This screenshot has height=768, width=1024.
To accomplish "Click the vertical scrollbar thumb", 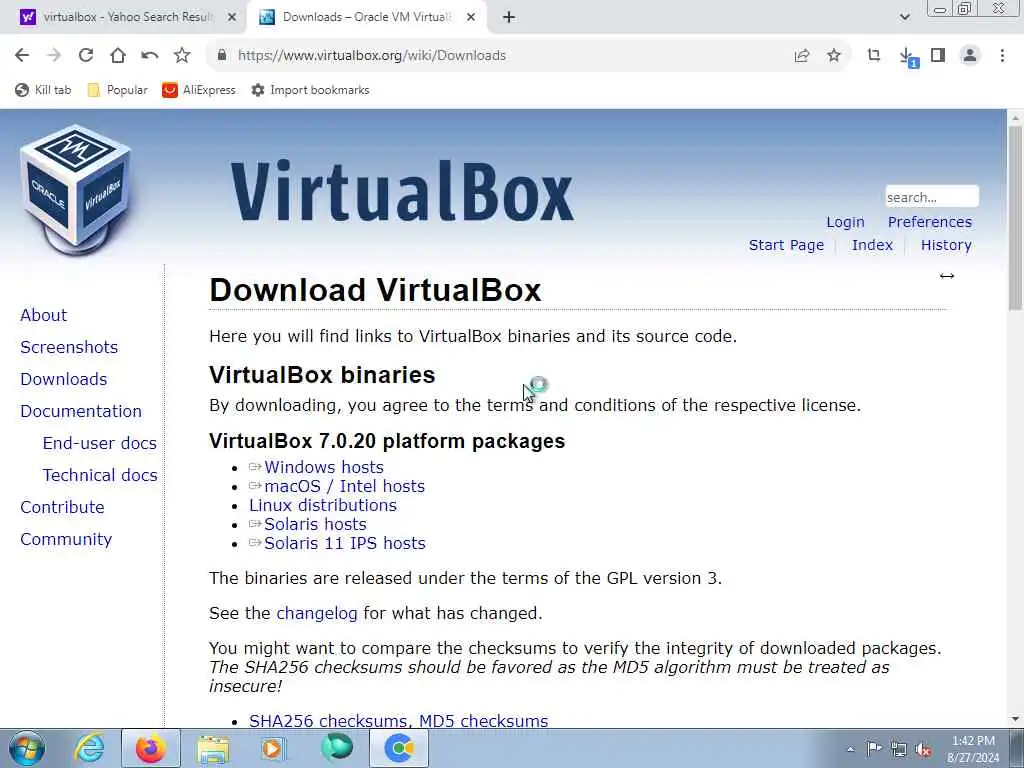I will pos(1015,218).
